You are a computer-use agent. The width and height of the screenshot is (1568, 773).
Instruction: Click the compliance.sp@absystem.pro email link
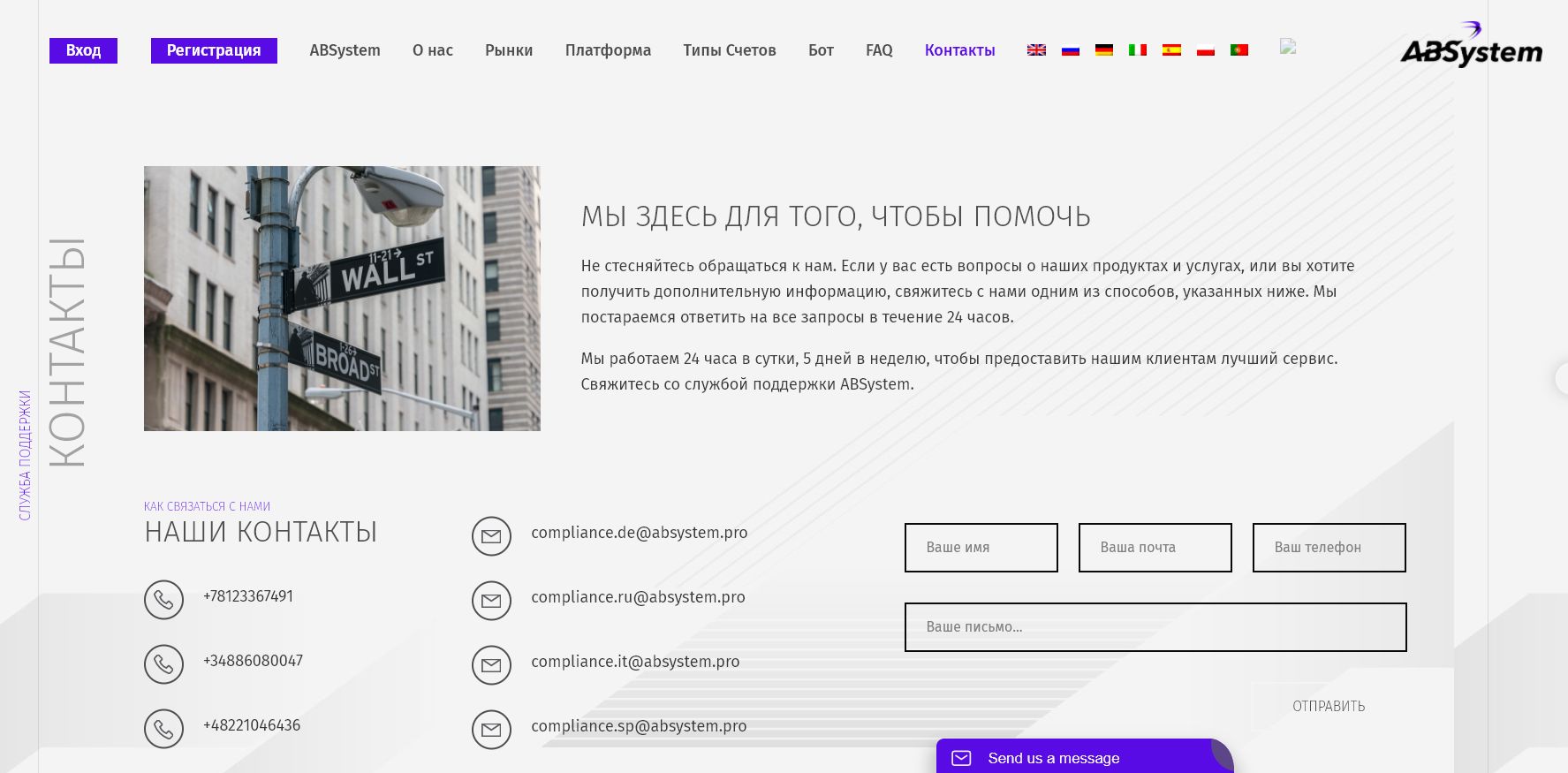(x=639, y=726)
